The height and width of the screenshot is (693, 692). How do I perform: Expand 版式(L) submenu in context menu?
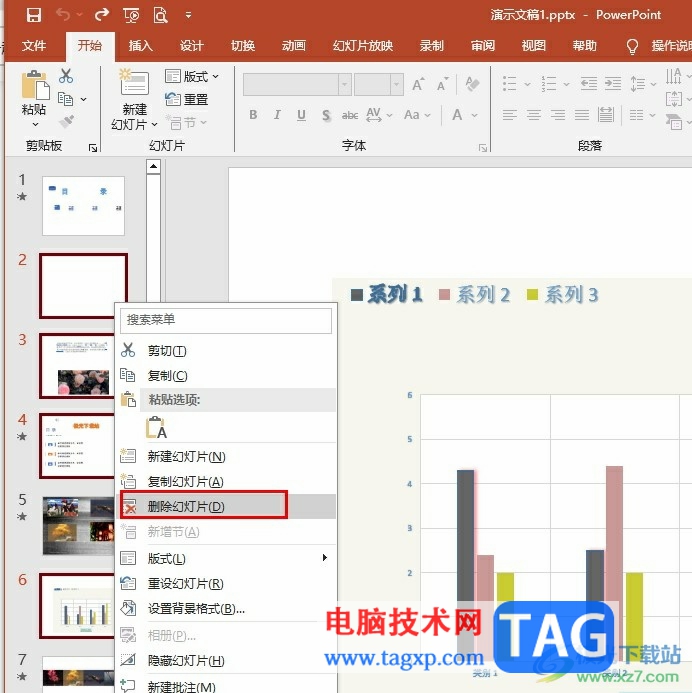click(x=228, y=558)
